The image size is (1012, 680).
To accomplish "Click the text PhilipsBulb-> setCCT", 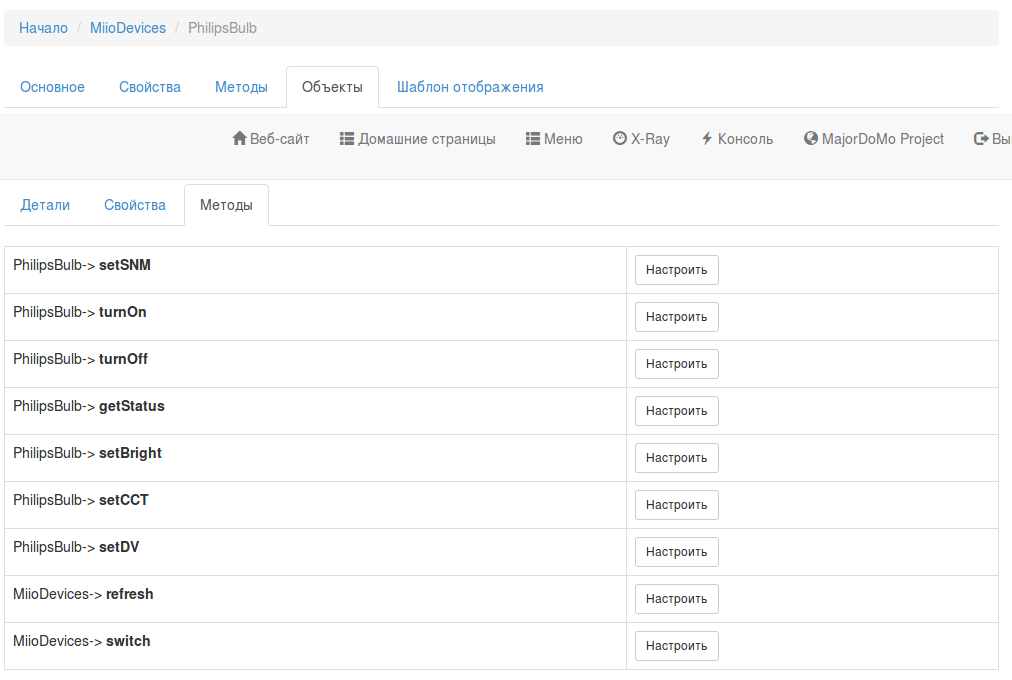I will pyautogui.click(x=81, y=500).
